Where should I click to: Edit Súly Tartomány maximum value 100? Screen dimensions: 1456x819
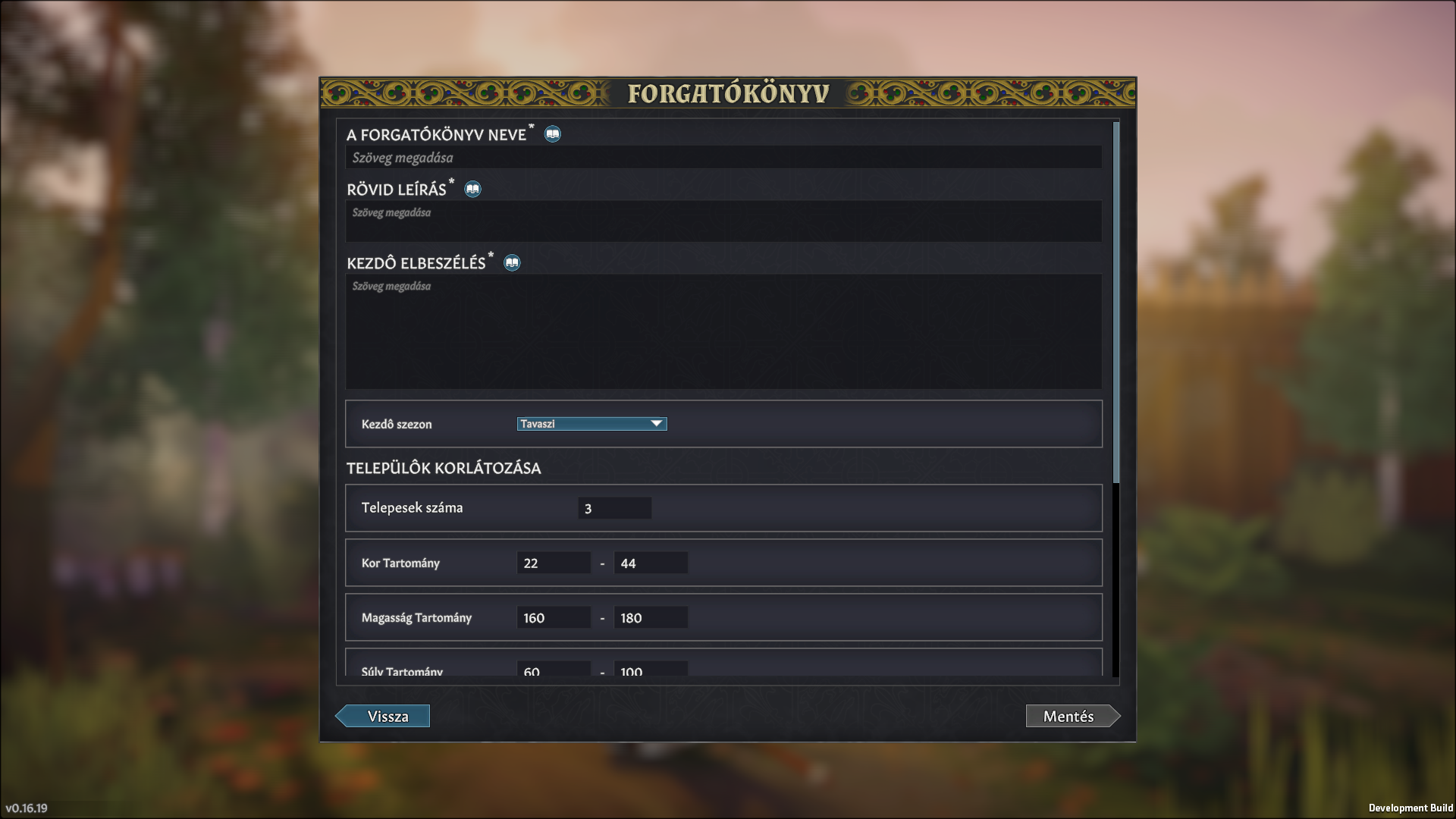(651, 670)
